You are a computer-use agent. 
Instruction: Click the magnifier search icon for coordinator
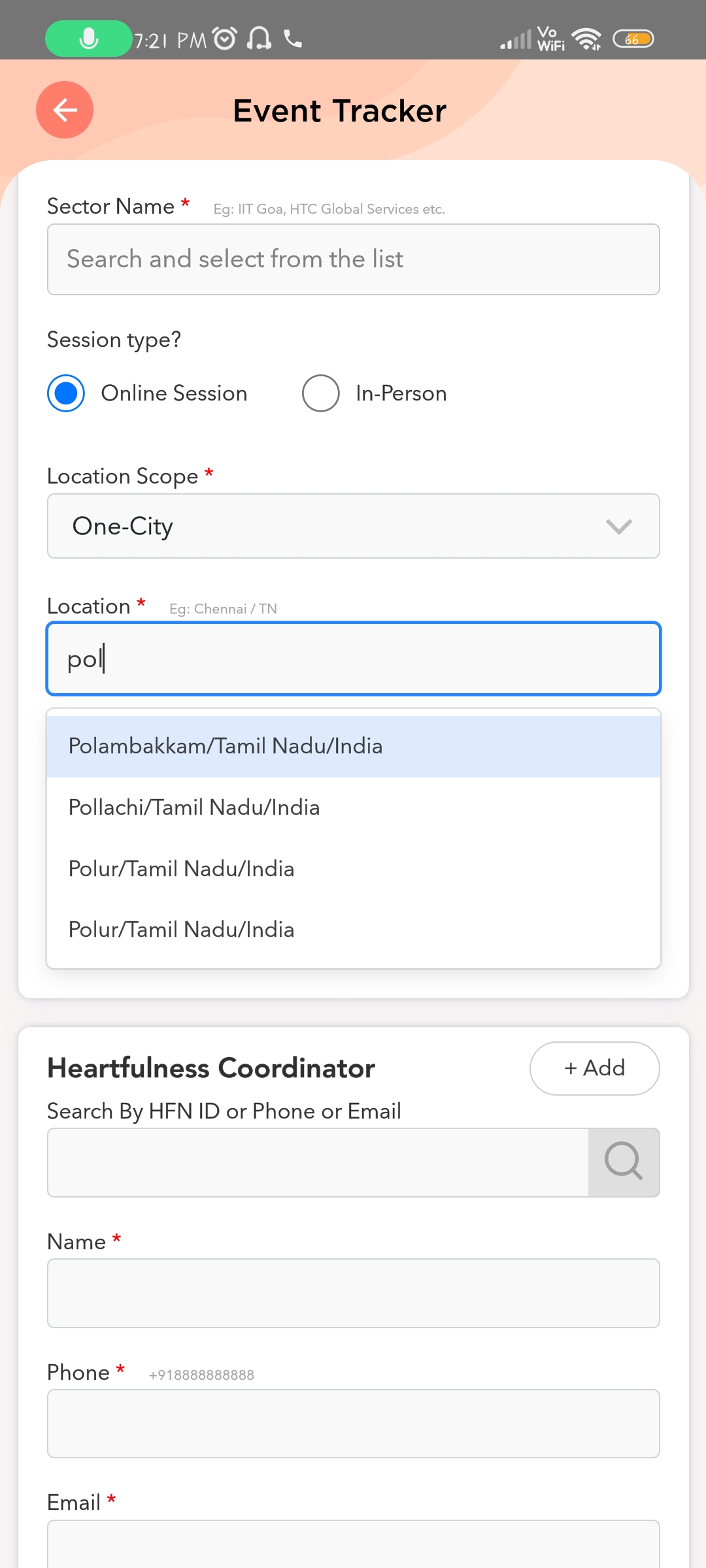(x=624, y=1162)
